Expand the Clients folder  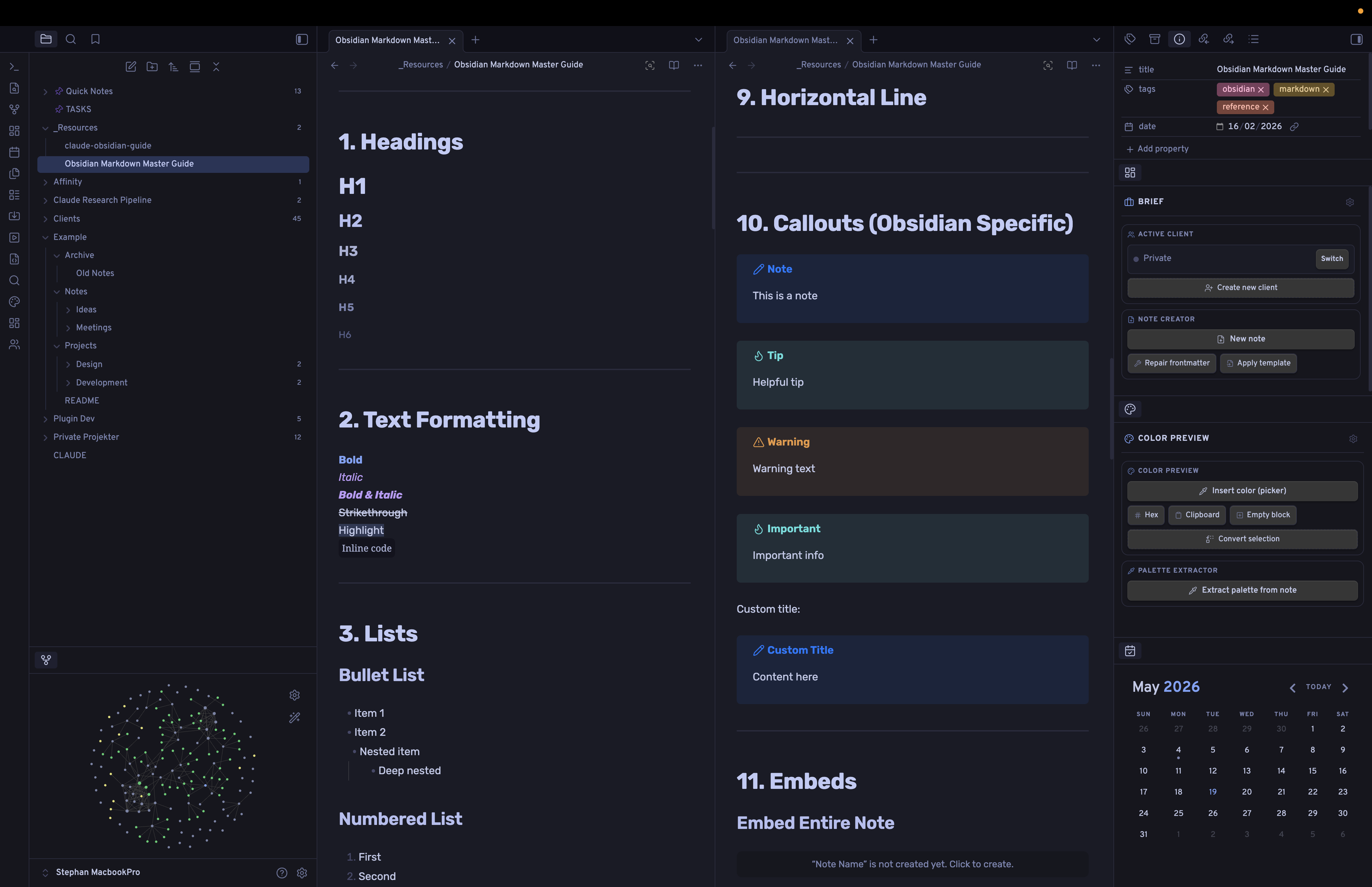[x=45, y=219]
